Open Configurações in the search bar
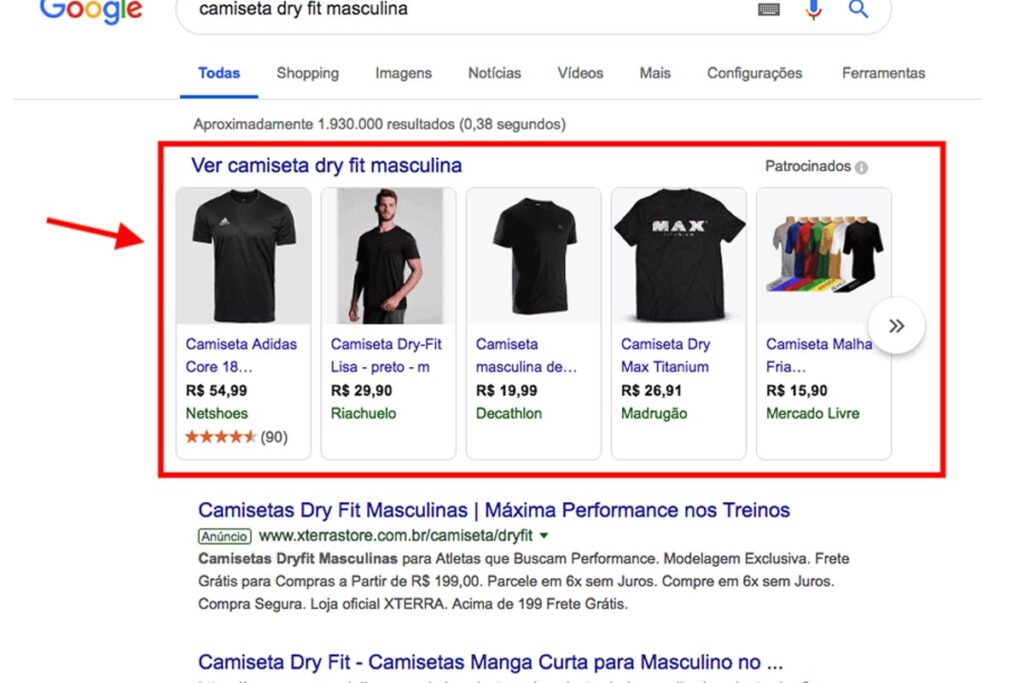1024x683 pixels. (754, 73)
